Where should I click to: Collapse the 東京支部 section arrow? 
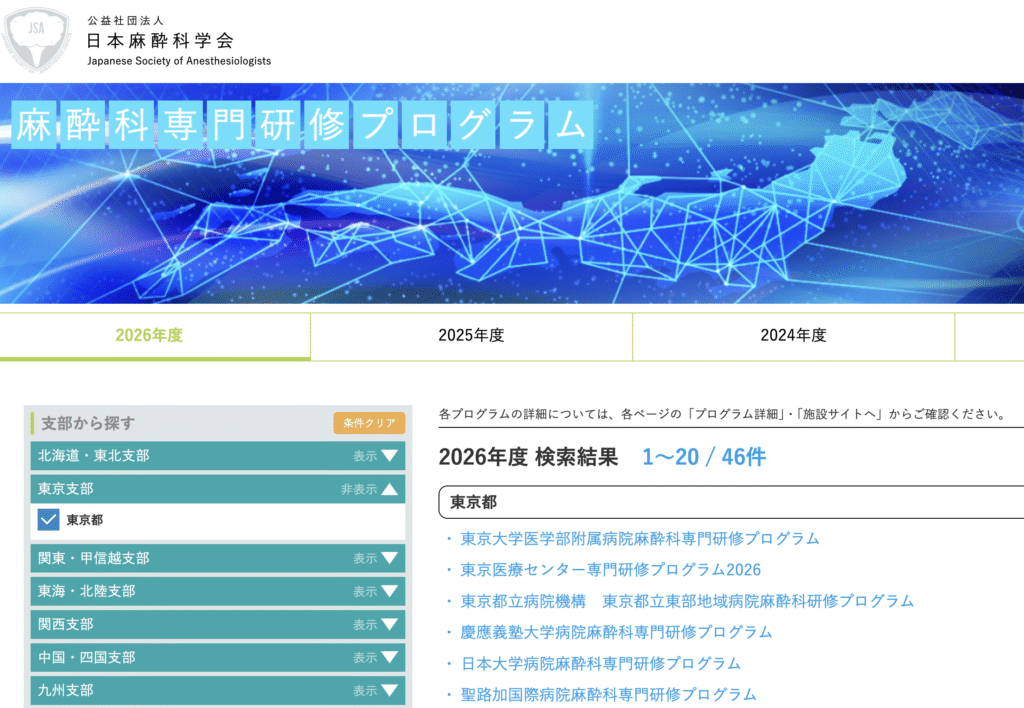click(389, 490)
